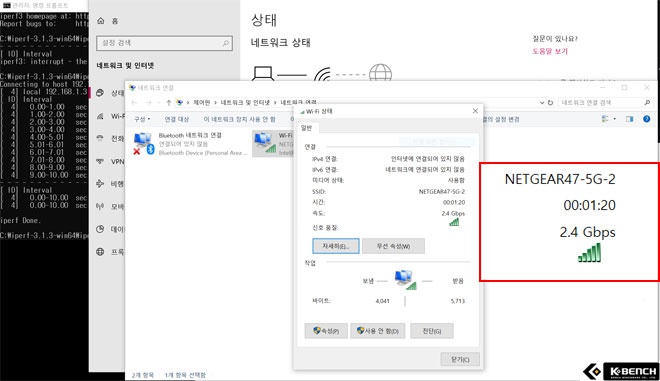Click Close button at dialog bottom

tap(460, 359)
